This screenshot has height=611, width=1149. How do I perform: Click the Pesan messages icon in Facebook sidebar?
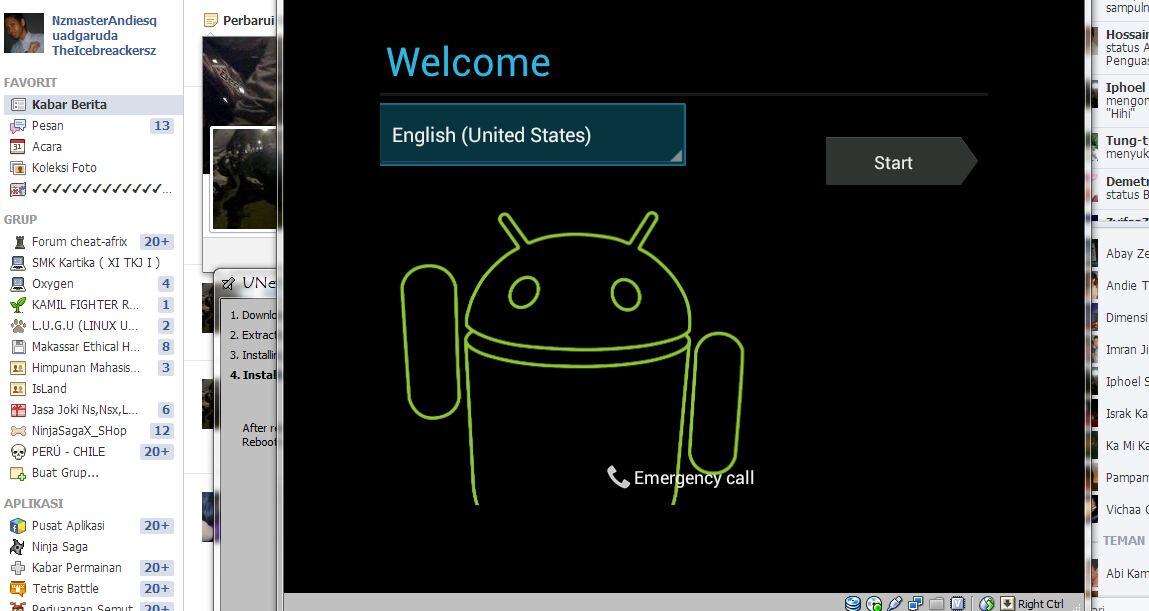tap(18, 126)
